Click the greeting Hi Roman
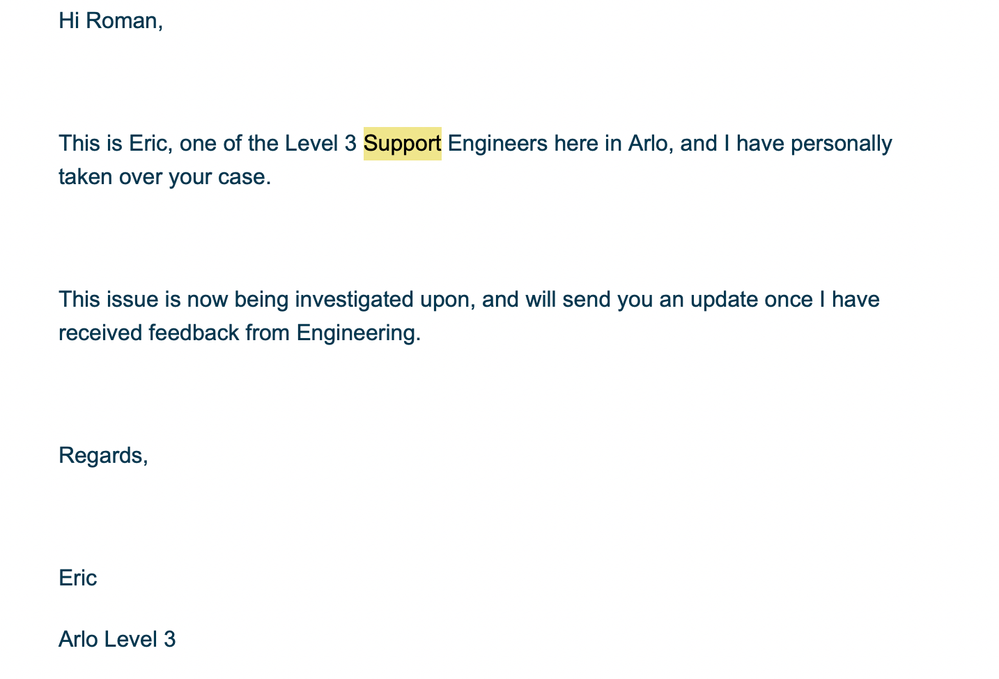Screen dimensions: 999x679 coord(111,21)
